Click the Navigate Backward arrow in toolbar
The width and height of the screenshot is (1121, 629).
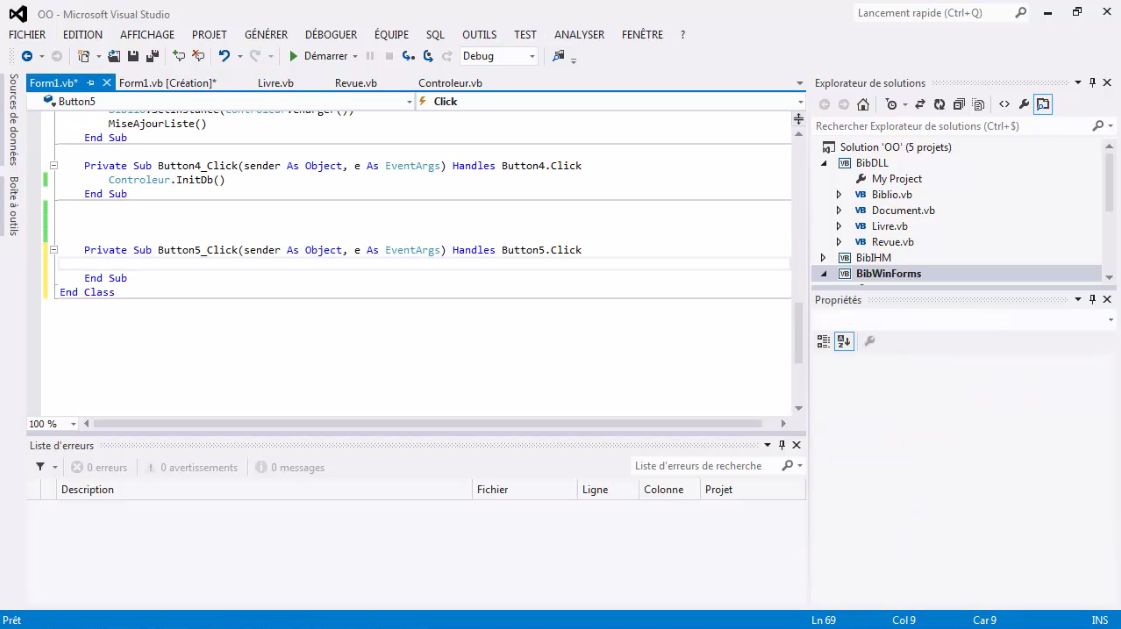[x=27, y=56]
